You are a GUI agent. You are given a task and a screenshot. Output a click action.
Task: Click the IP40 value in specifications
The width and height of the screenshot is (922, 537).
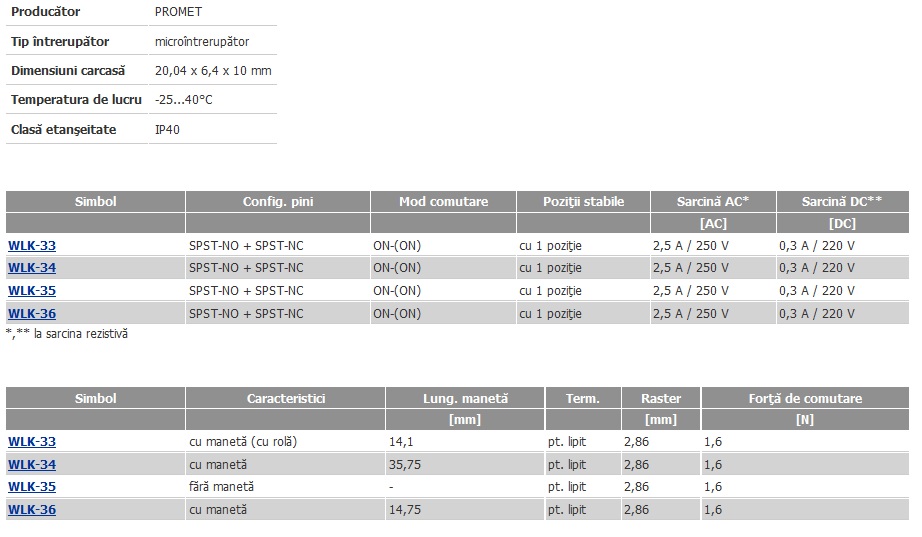click(168, 130)
